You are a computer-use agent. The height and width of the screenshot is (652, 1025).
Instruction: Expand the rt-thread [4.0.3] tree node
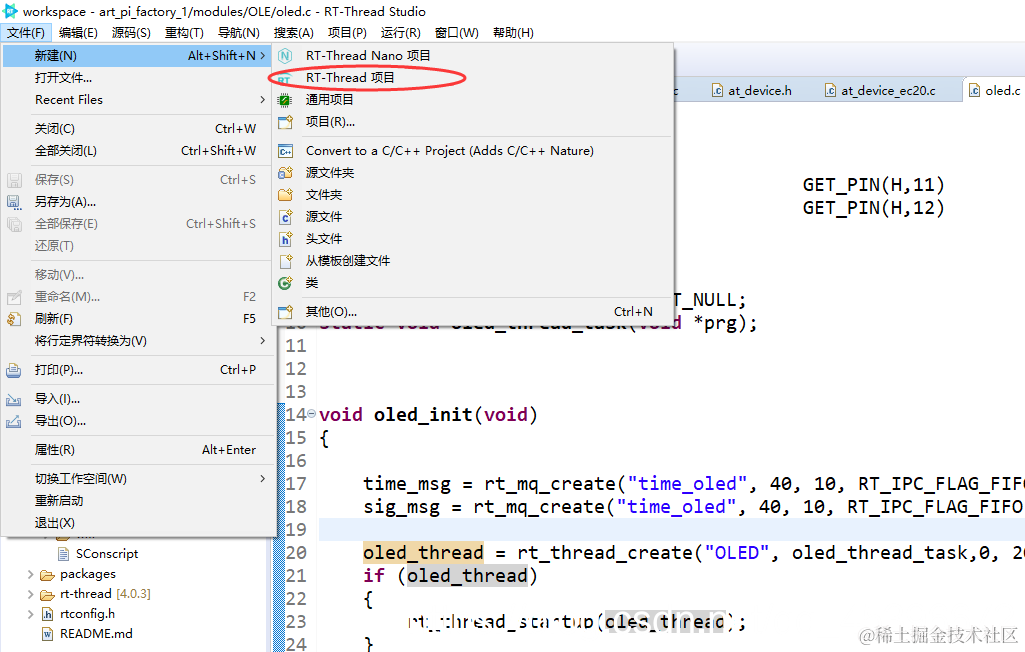pyautogui.click(x=31, y=594)
